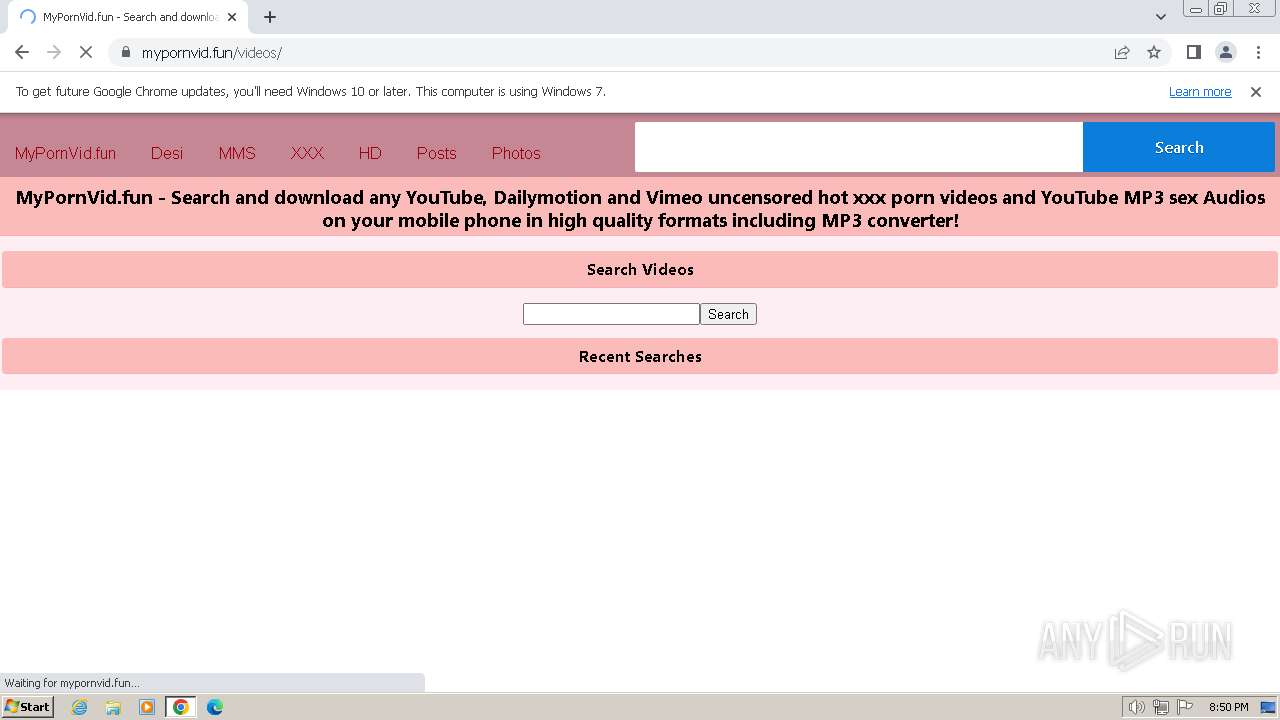Click the padlock site info icon
The width and height of the screenshot is (1280, 720).
pyautogui.click(x=125, y=52)
